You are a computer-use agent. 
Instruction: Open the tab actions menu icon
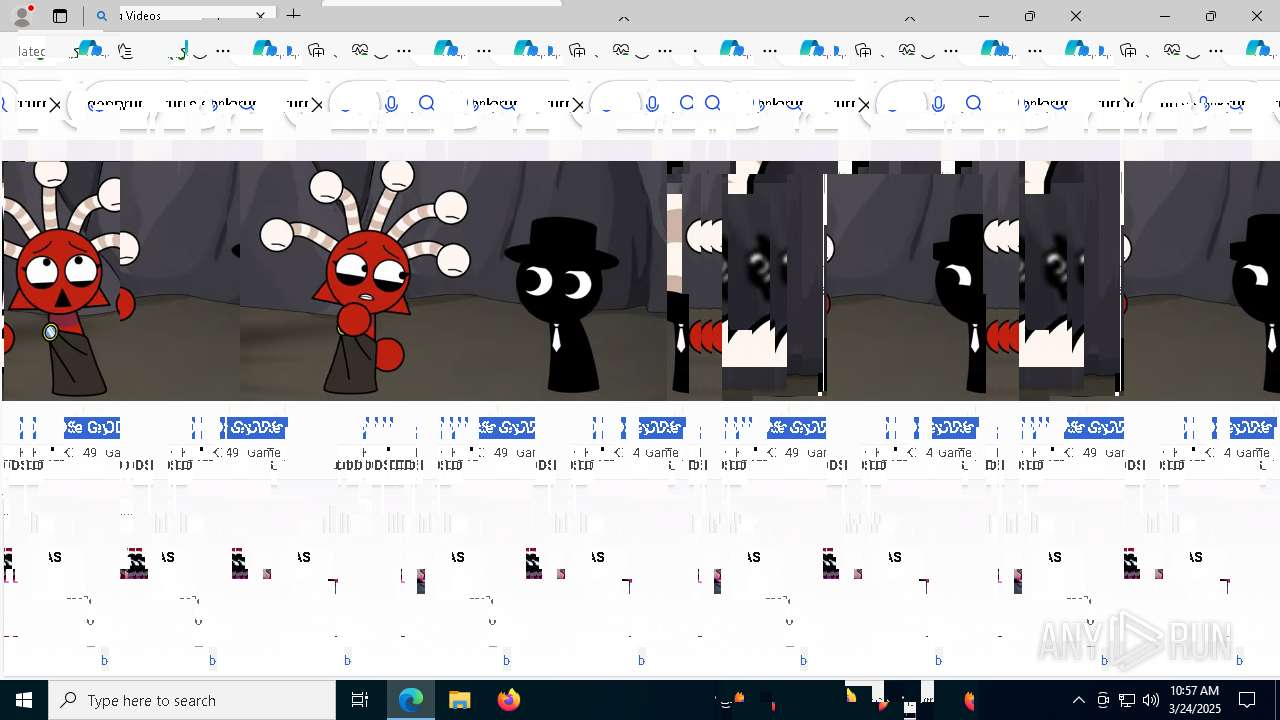[x=60, y=16]
